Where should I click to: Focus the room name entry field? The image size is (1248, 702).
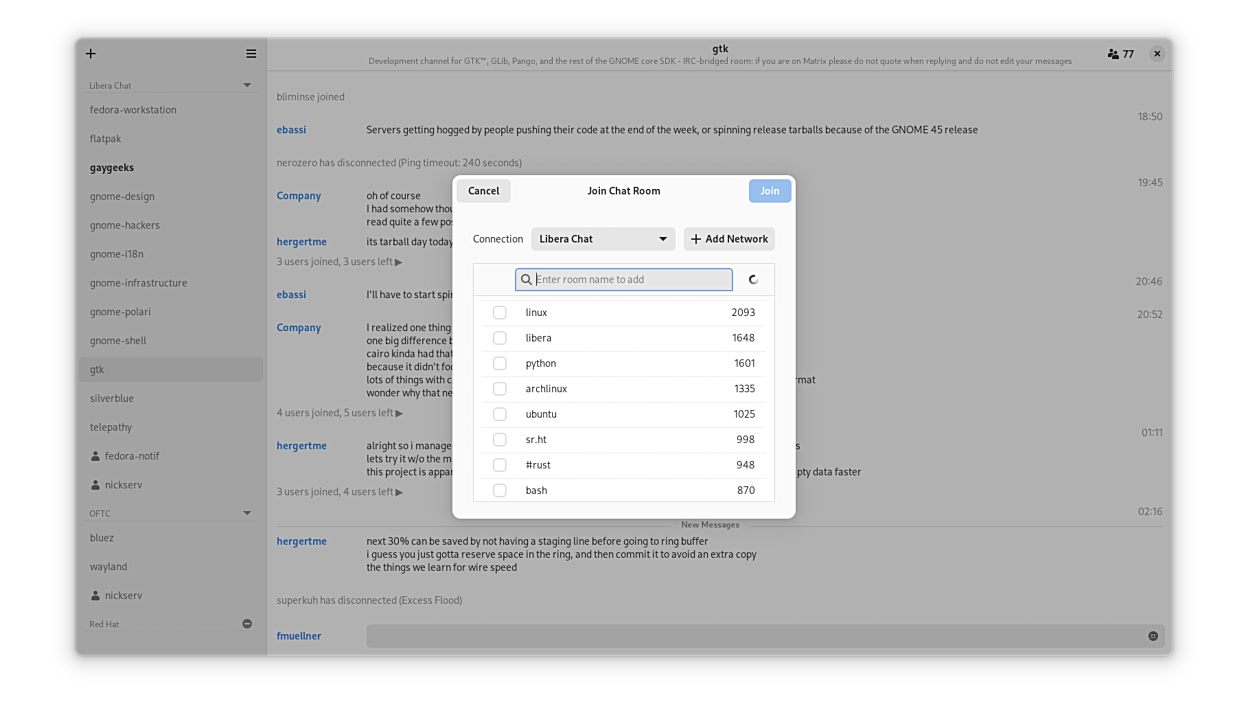(x=632, y=280)
